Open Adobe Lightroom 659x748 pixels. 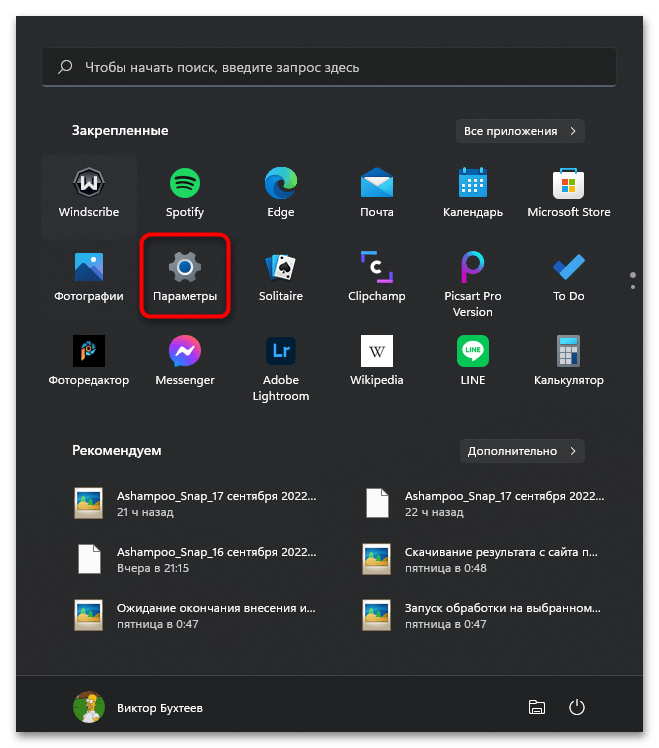tap(281, 369)
